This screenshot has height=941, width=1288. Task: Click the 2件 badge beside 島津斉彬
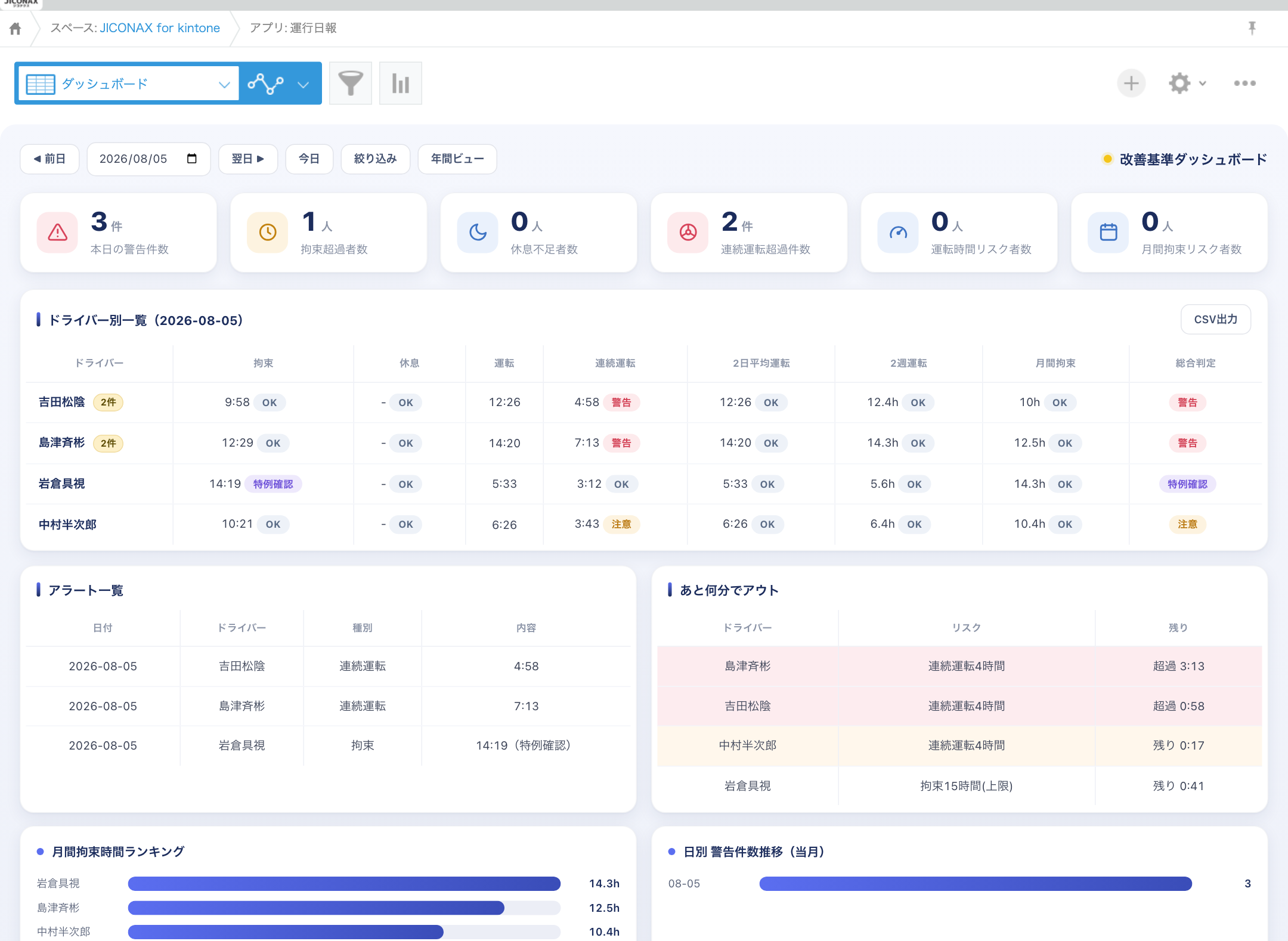(x=108, y=443)
